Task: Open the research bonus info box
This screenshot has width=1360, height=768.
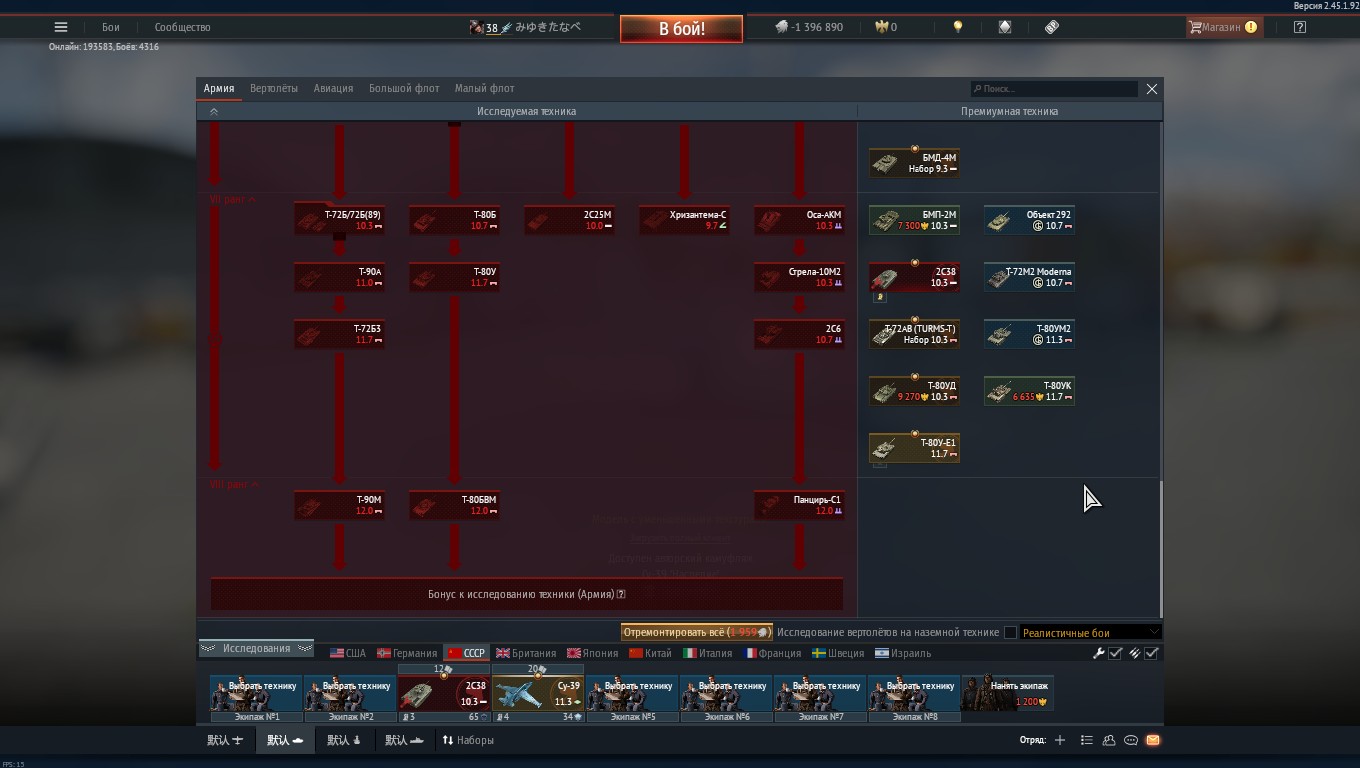Action: [527, 594]
